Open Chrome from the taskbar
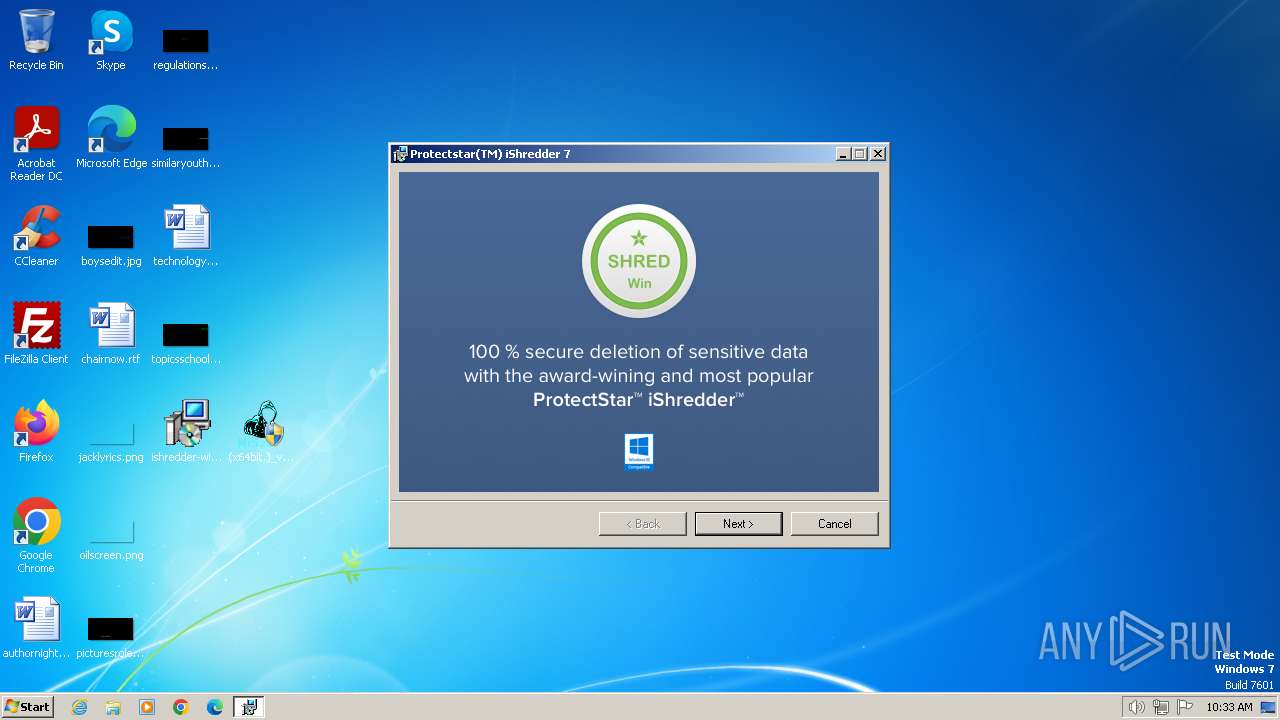This screenshot has height=720, width=1280. (181, 707)
